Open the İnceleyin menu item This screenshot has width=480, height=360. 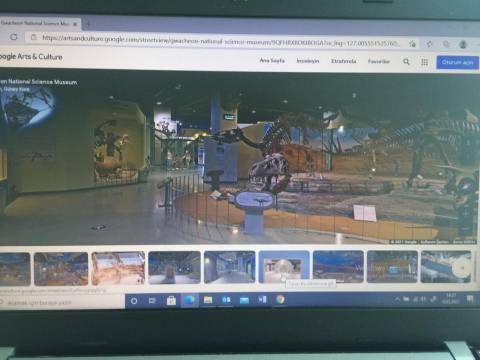click(308, 61)
